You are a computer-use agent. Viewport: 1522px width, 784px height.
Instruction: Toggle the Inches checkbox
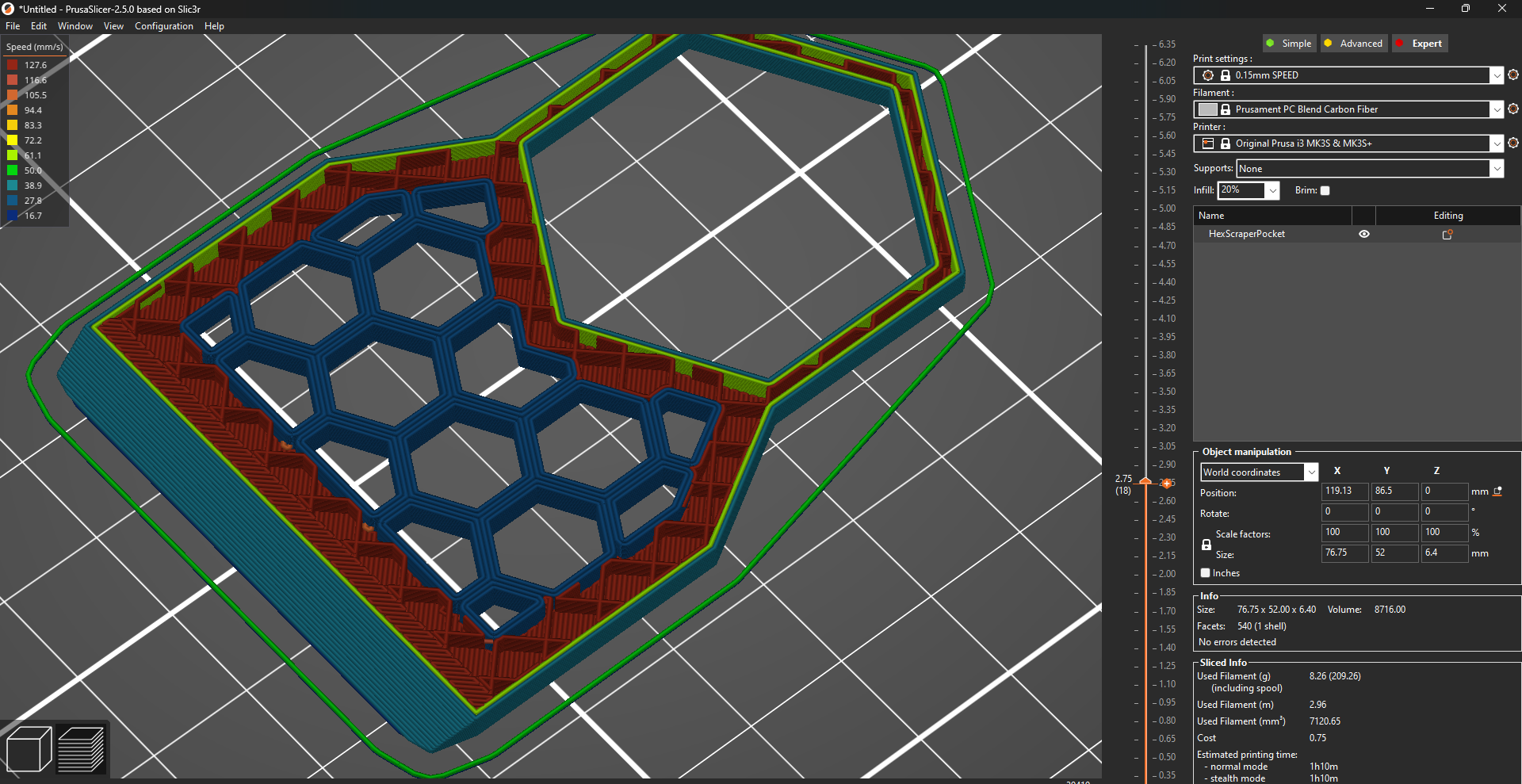click(x=1207, y=572)
